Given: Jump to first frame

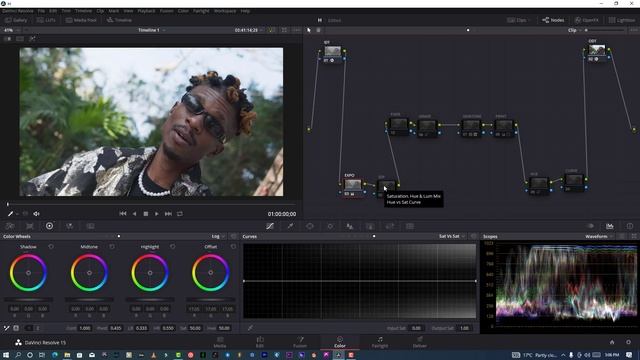Looking at the screenshot, I should 122,213.
